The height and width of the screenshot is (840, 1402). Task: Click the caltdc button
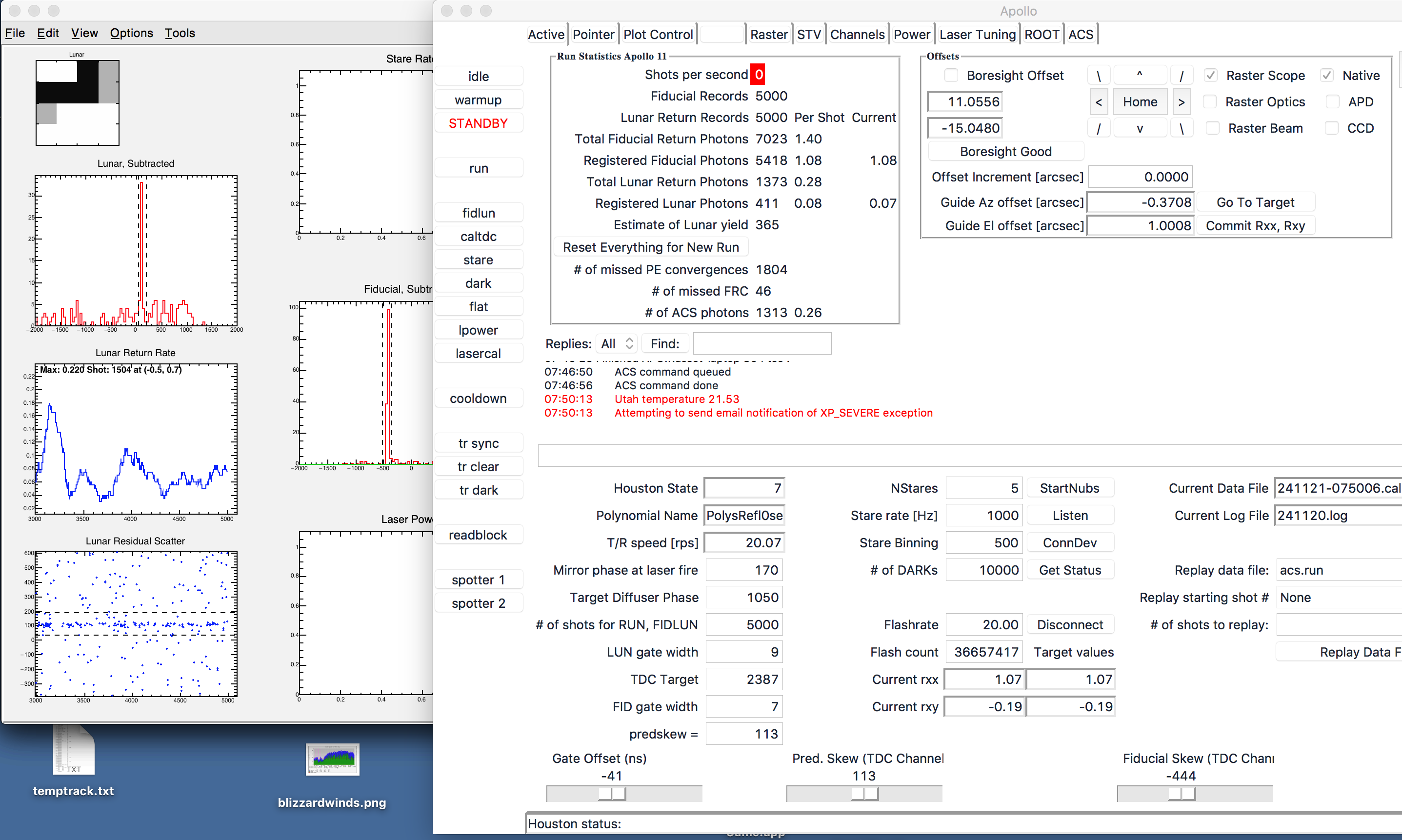(x=478, y=237)
